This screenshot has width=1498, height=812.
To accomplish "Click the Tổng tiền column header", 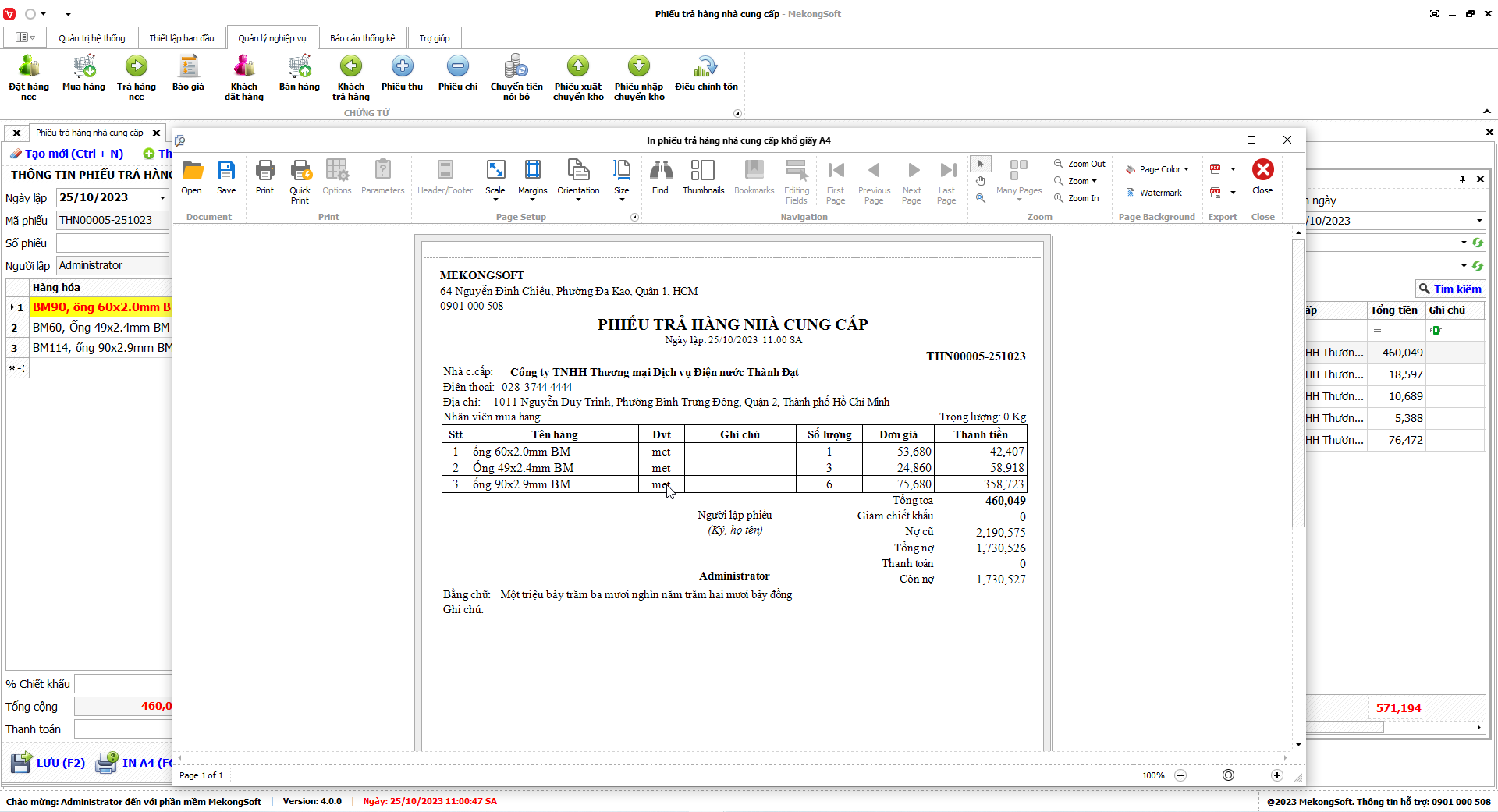I will click(1394, 310).
